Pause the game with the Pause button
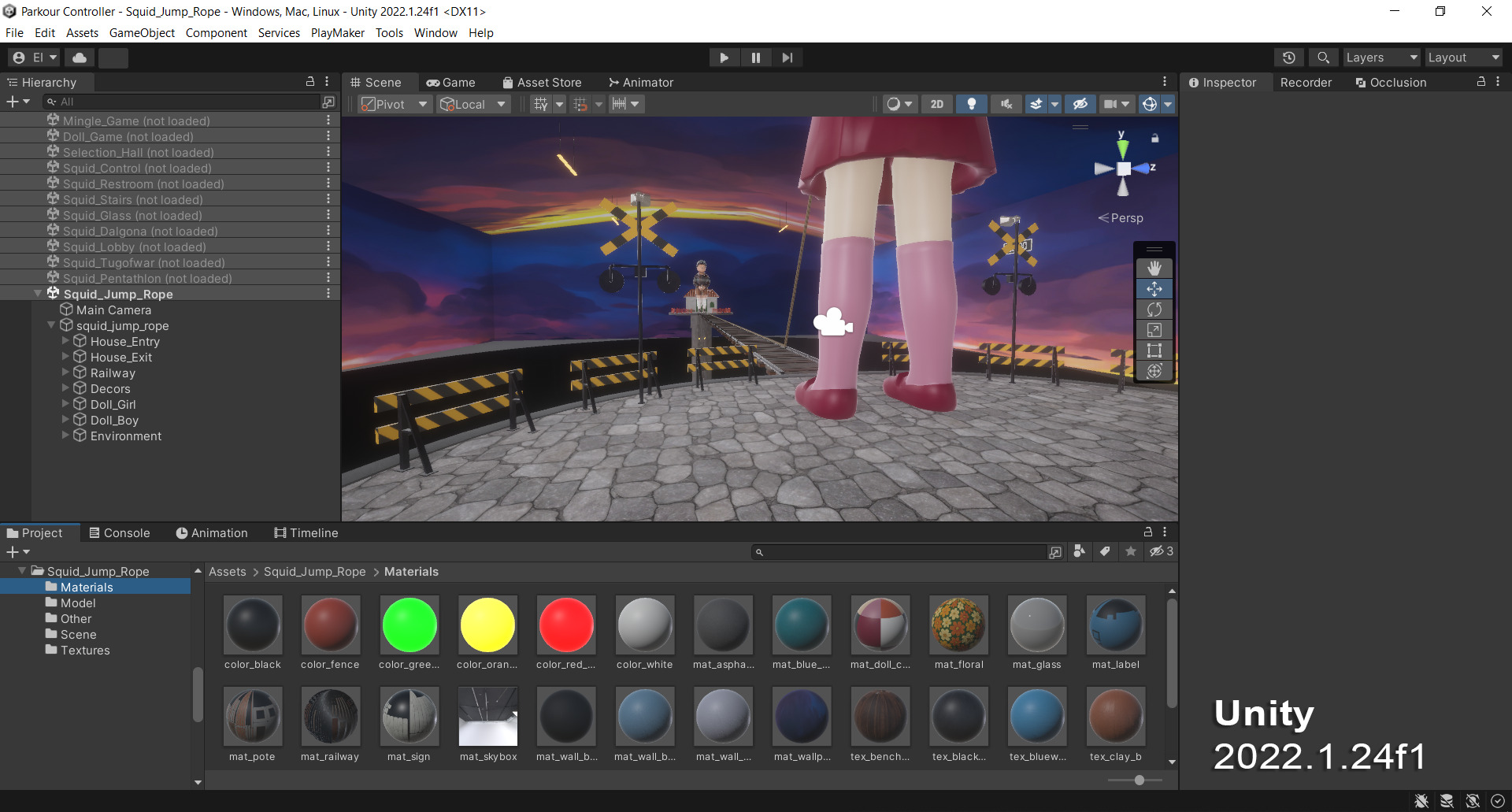The width and height of the screenshot is (1512, 812). point(755,57)
